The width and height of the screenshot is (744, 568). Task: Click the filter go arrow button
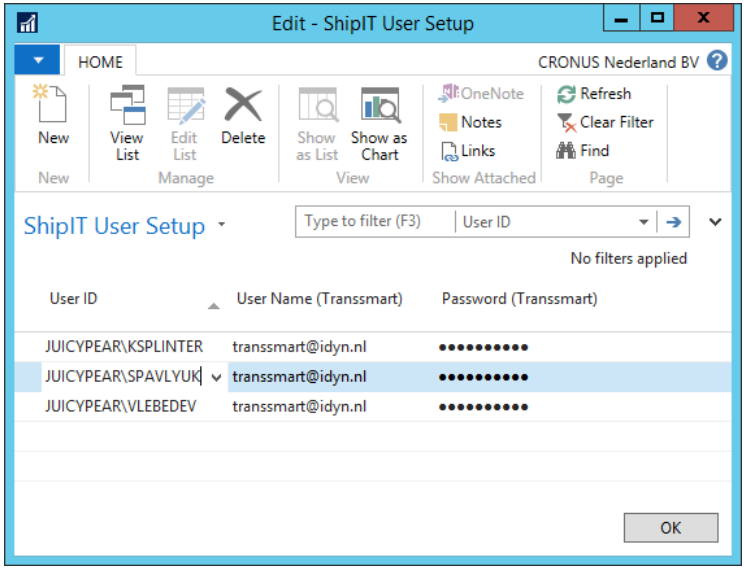pyautogui.click(x=674, y=222)
